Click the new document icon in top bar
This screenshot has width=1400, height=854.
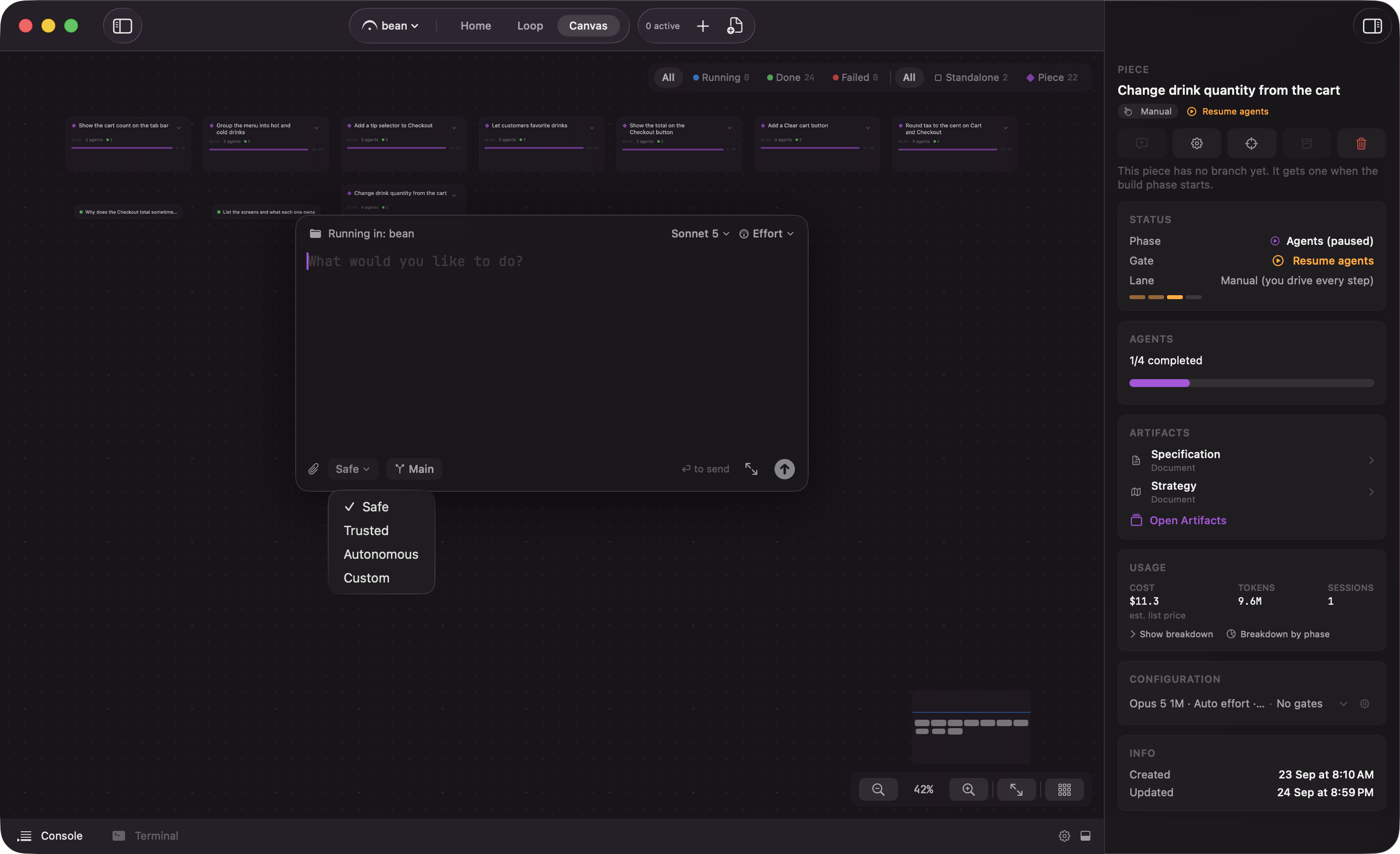click(x=735, y=26)
